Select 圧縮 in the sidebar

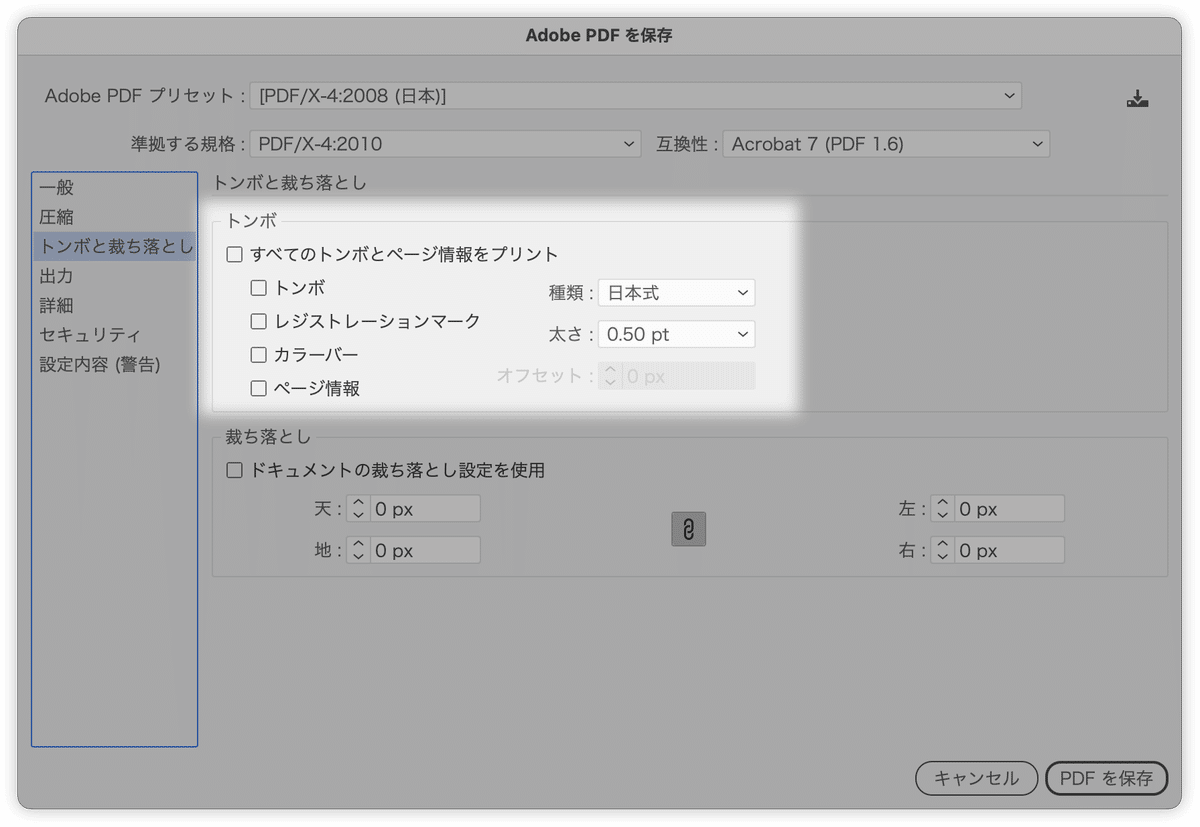(x=114, y=217)
